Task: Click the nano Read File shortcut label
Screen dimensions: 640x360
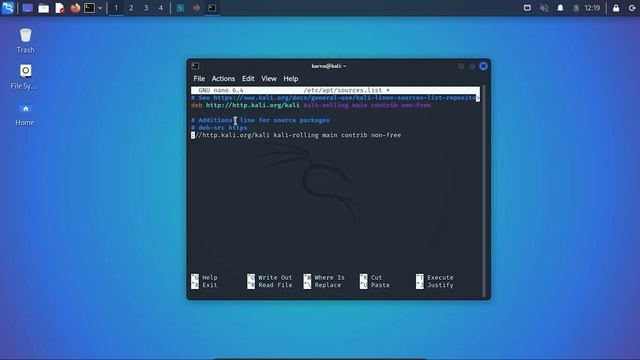Action: pos(275,285)
